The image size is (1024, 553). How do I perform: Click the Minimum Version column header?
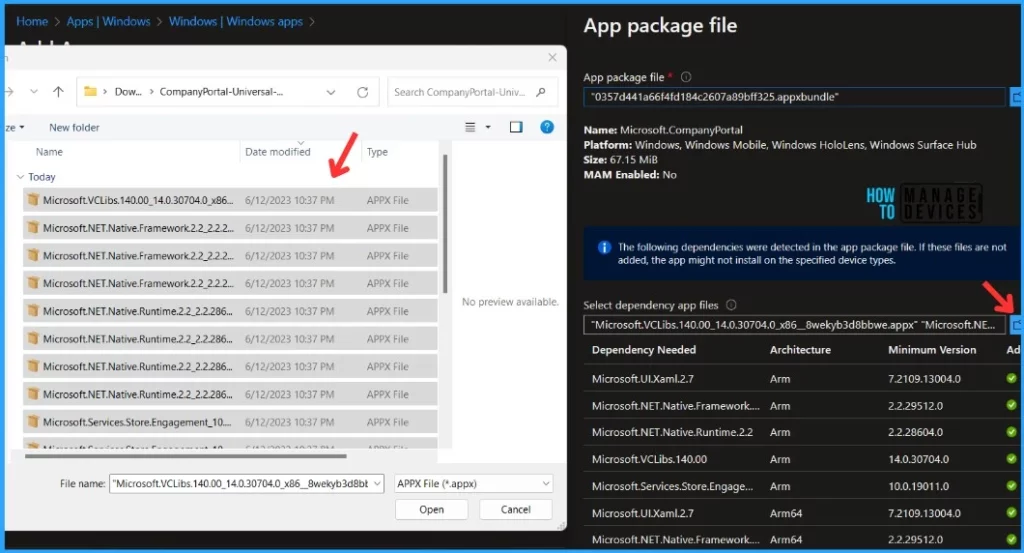point(932,350)
